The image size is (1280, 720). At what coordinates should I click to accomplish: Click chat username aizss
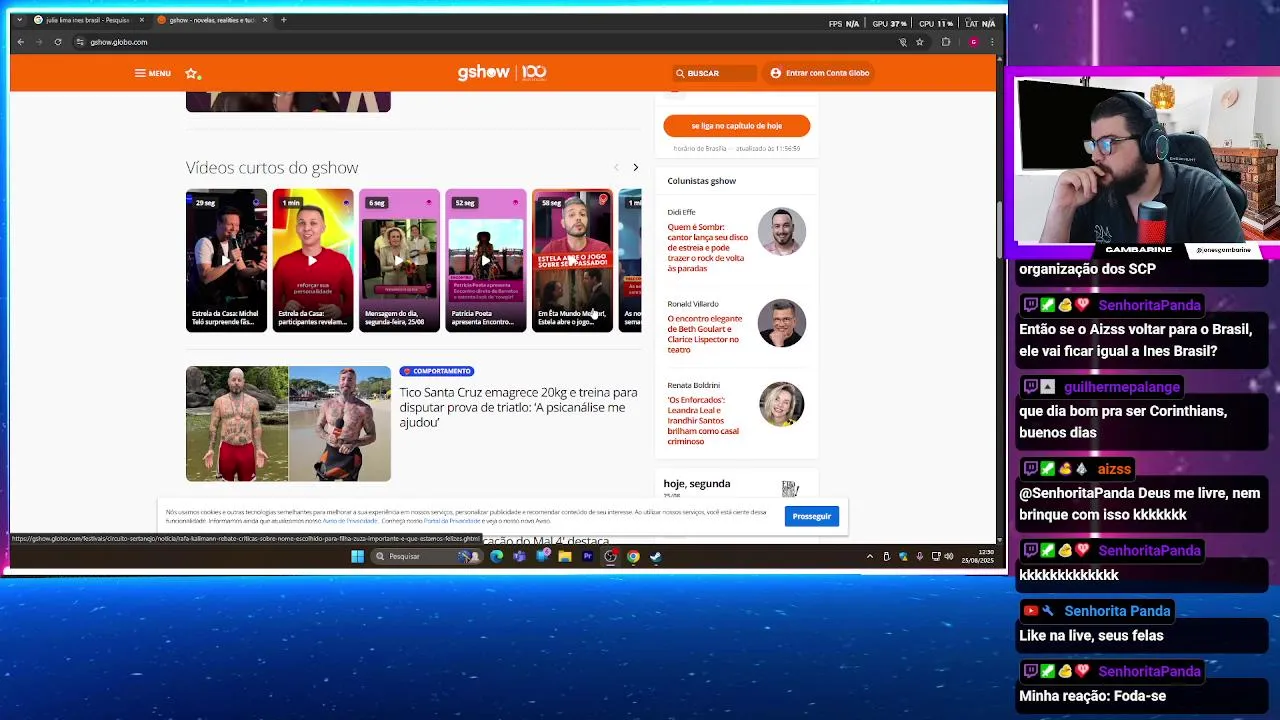[x=1114, y=469]
